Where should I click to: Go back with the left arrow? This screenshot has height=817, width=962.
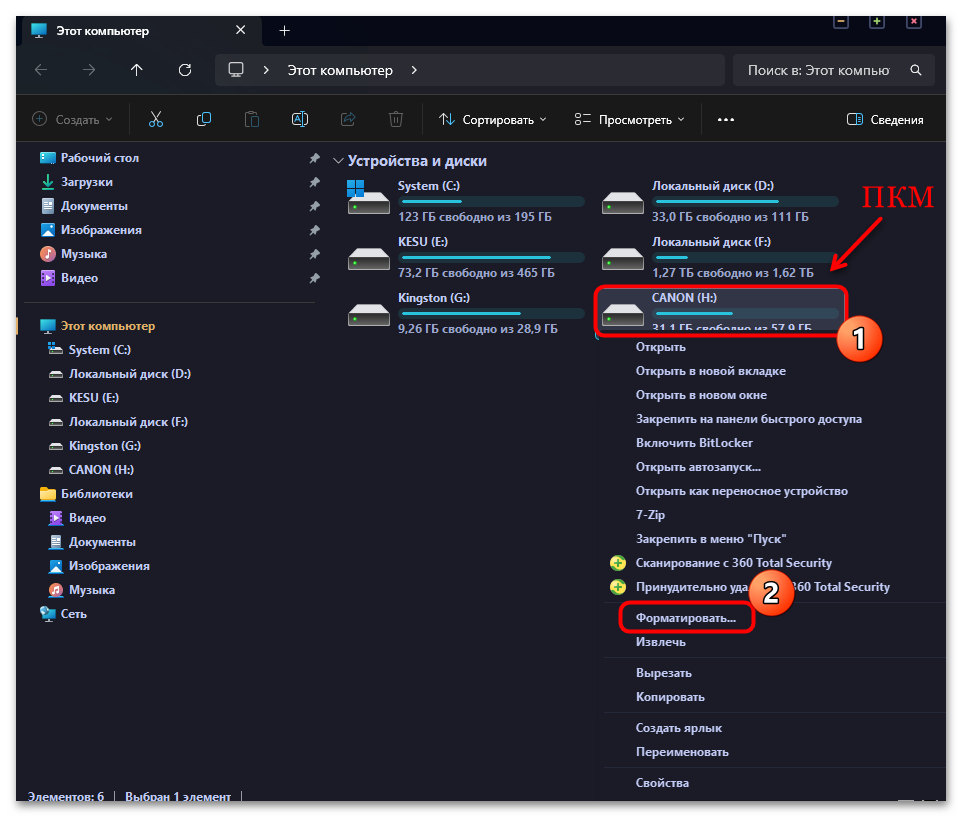tap(41, 70)
